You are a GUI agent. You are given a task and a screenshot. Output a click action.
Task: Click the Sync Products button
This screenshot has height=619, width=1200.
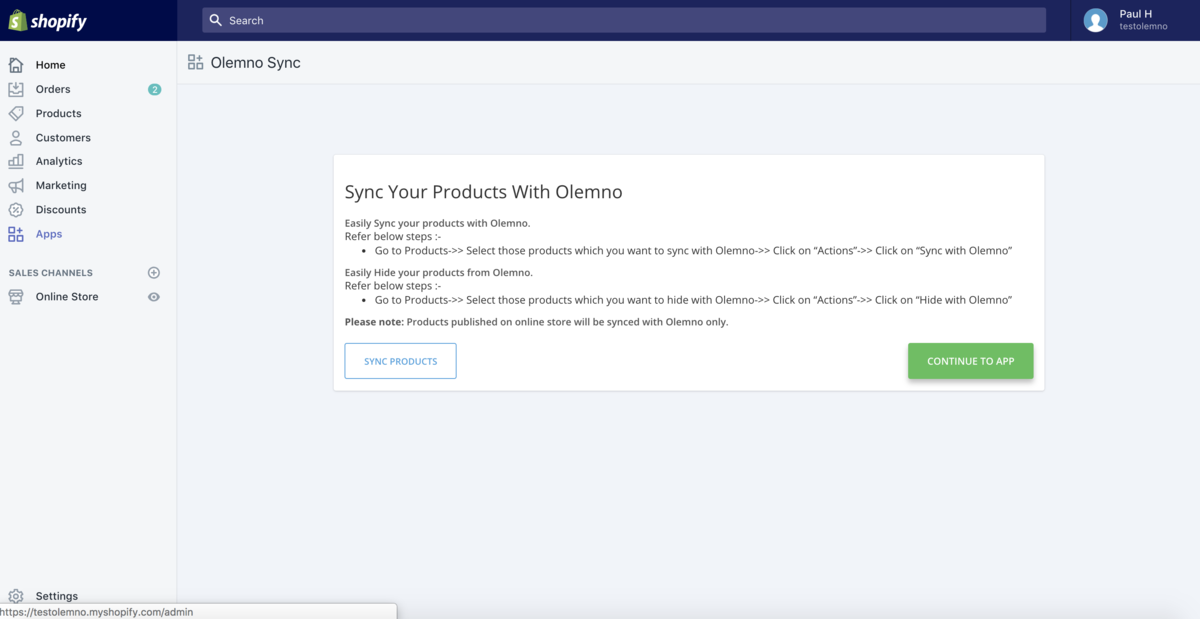(x=400, y=361)
